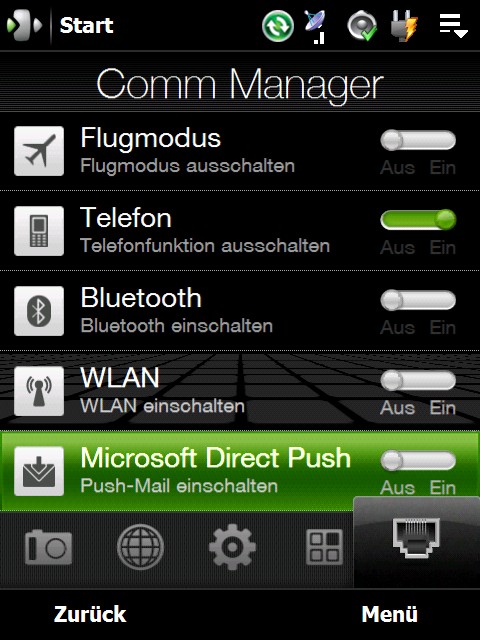This screenshot has width=480, height=640.
Task: Turn off the Telefon switch
Action: click(418, 220)
